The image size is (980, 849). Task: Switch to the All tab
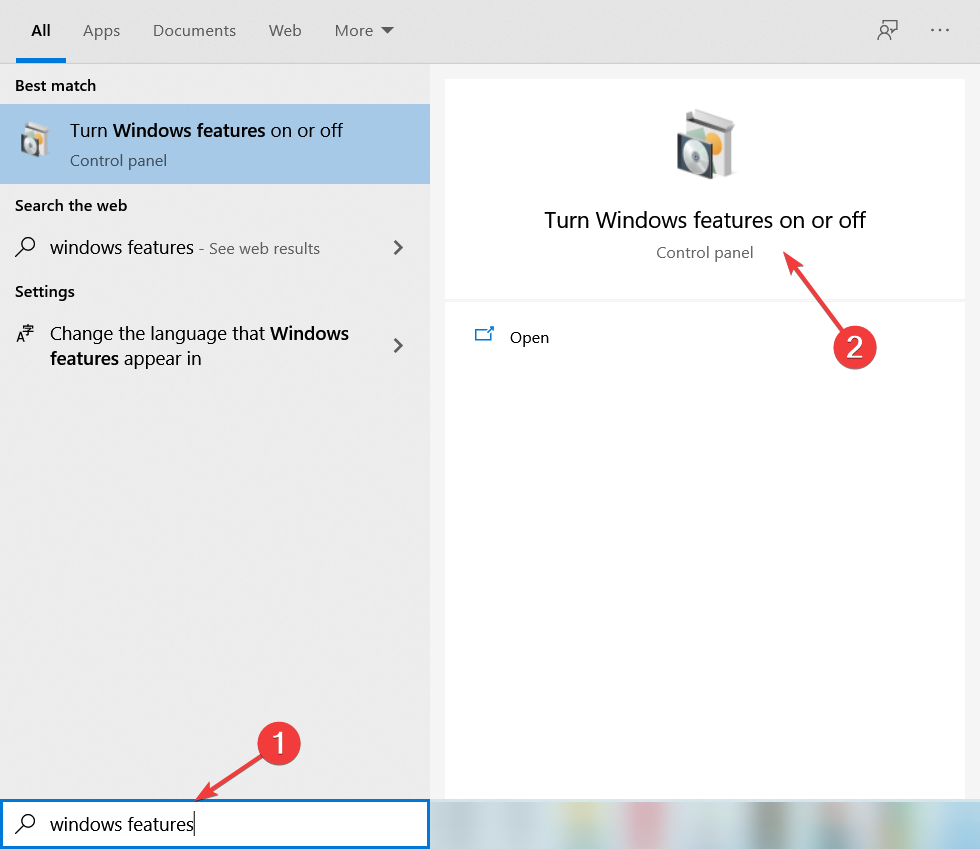pyautogui.click(x=41, y=31)
